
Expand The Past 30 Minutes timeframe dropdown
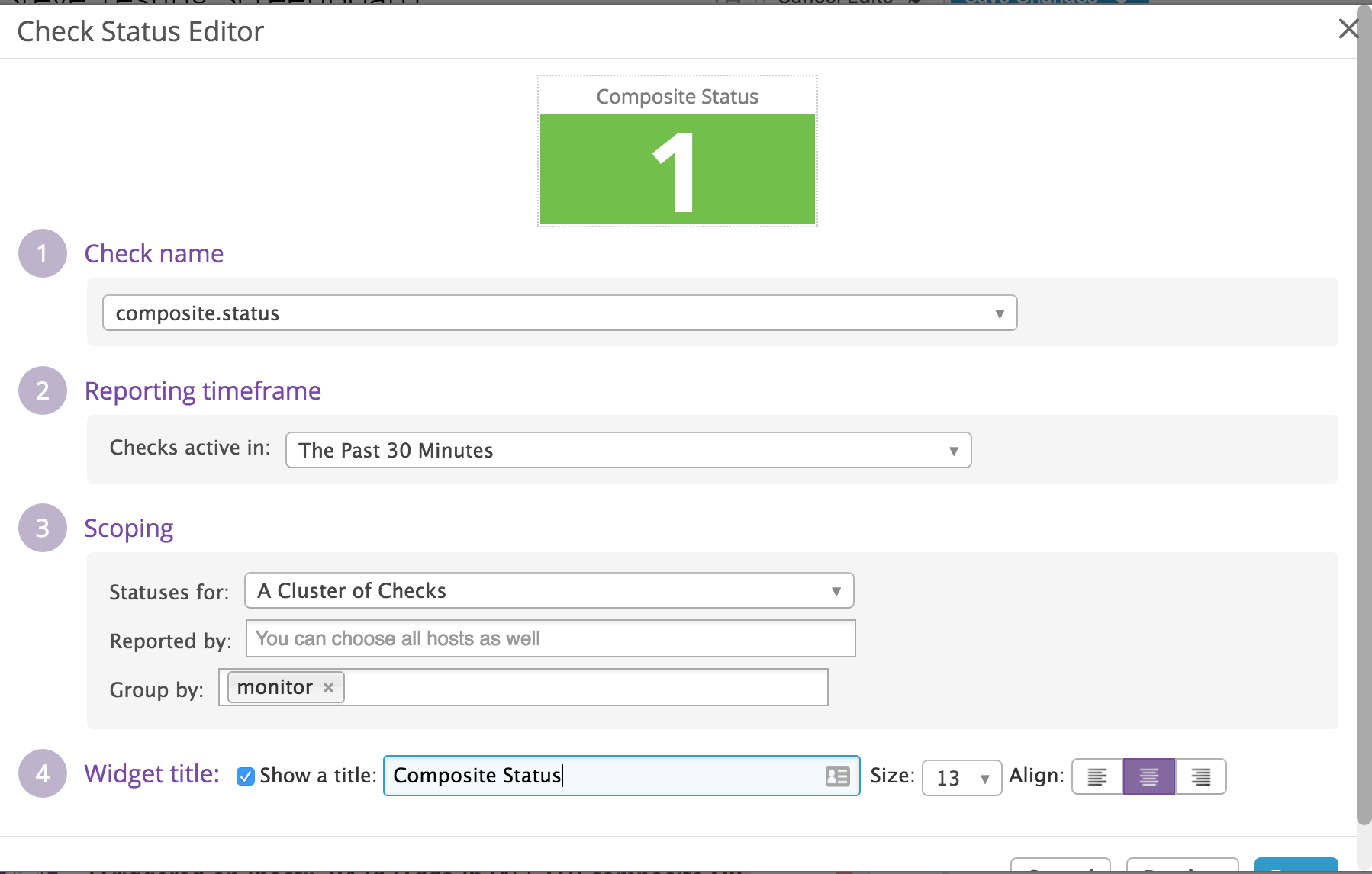click(x=628, y=451)
